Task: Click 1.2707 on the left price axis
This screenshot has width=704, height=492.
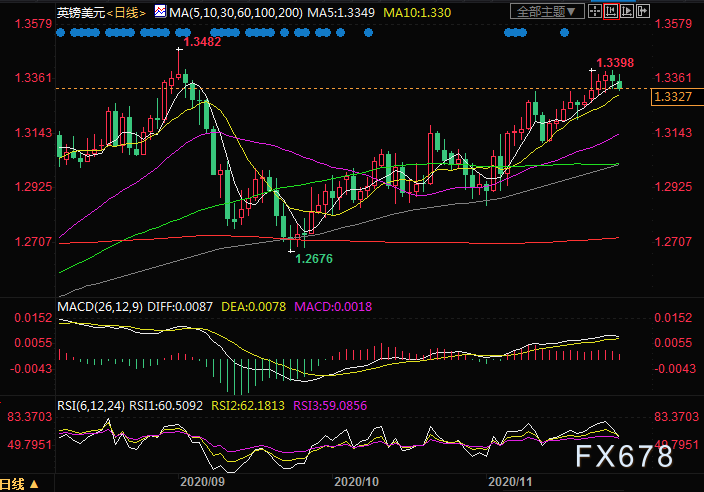Action: [x=33, y=242]
